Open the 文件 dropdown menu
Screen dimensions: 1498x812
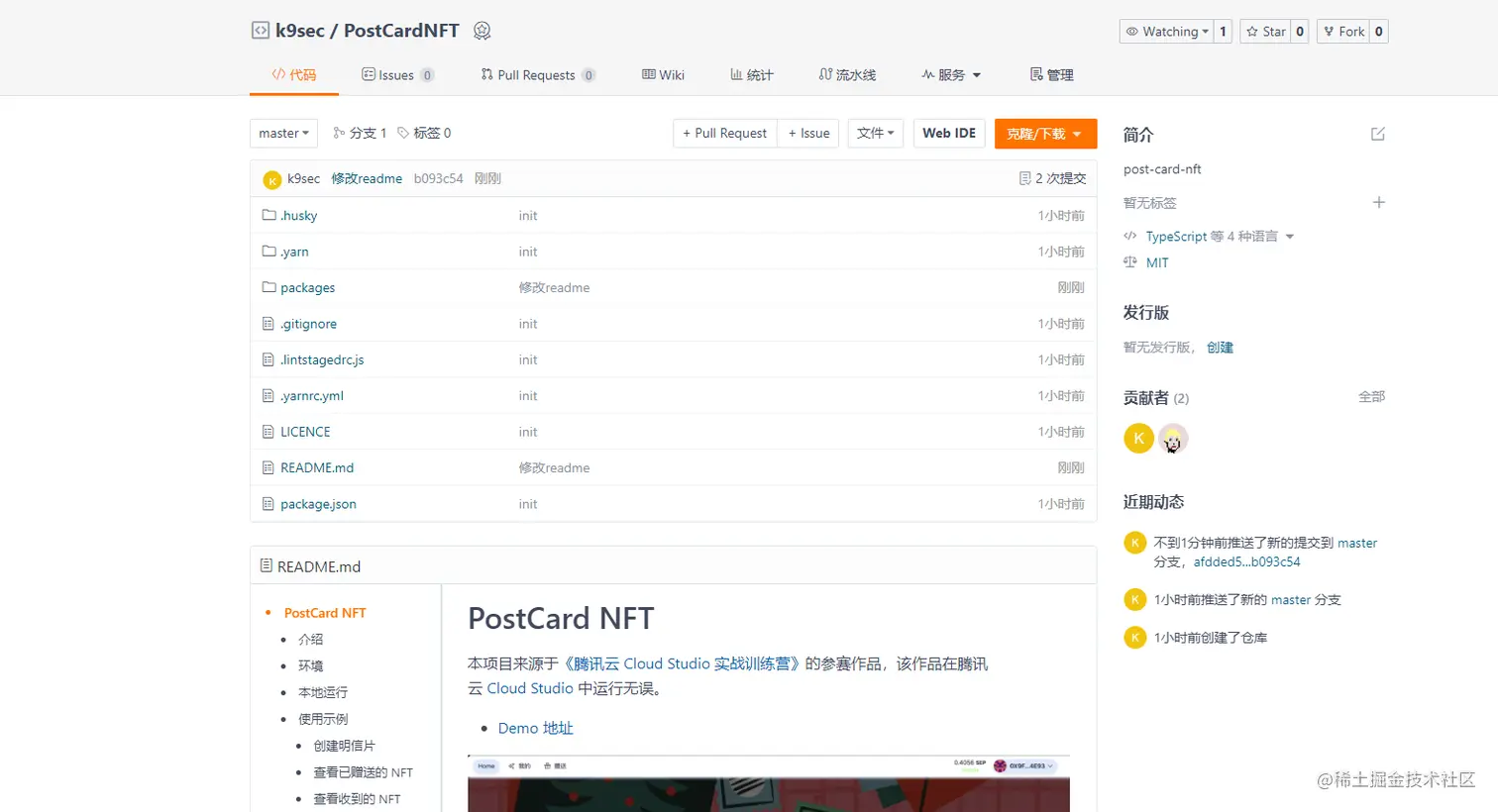click(x=875, y=133)
